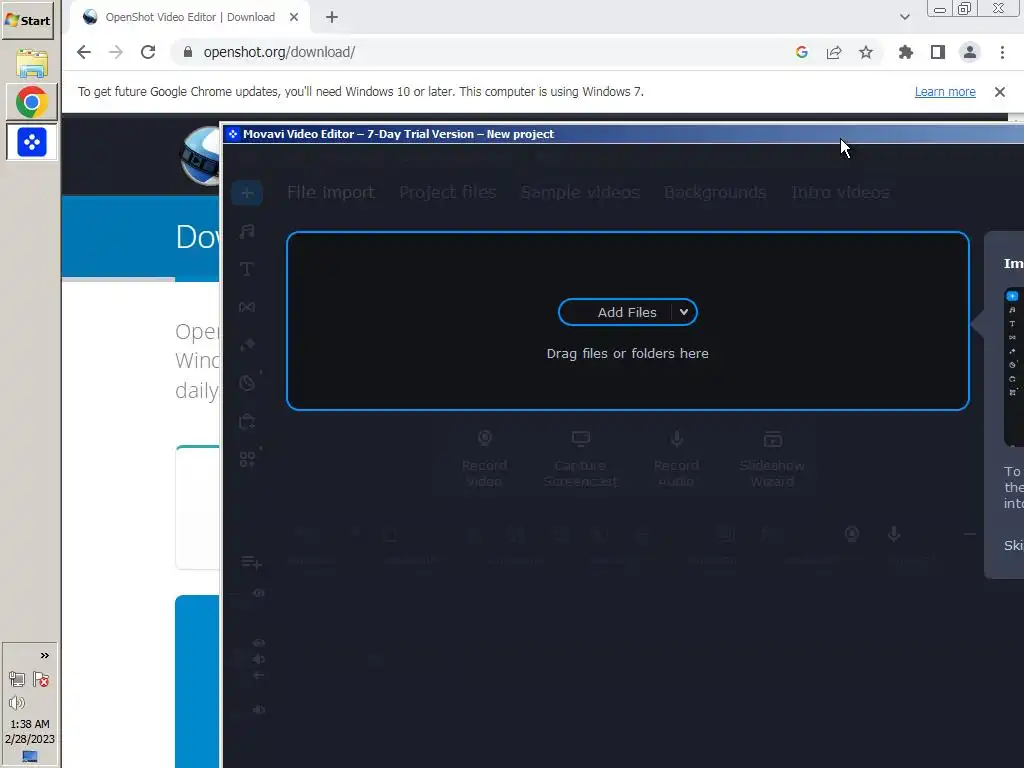Open the Chrome Extensions puzzle icon
The width and height of the screenshot is (1024, 768).
pos(906,52)
